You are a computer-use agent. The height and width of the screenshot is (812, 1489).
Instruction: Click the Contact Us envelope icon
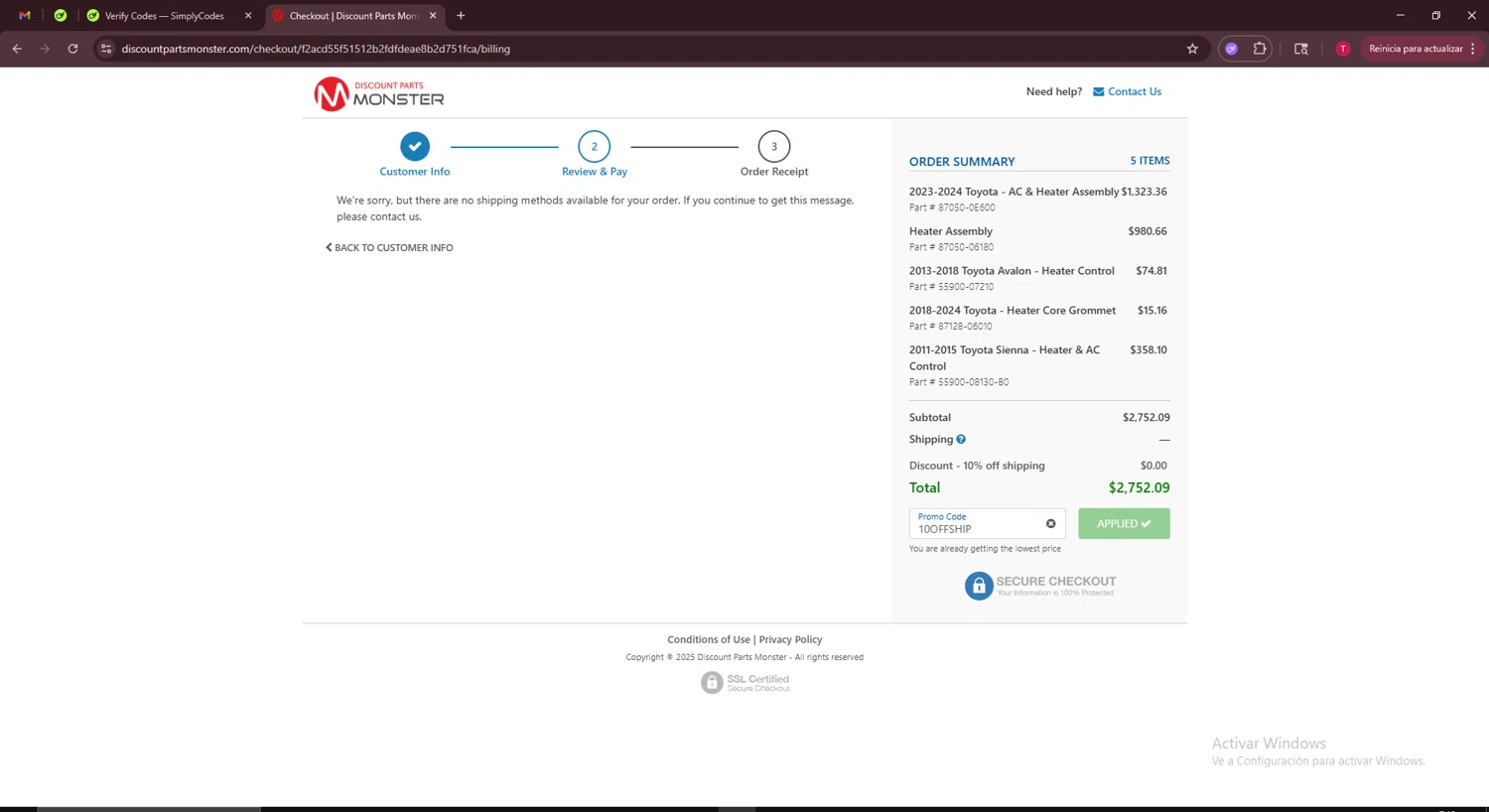(1098, 91)
